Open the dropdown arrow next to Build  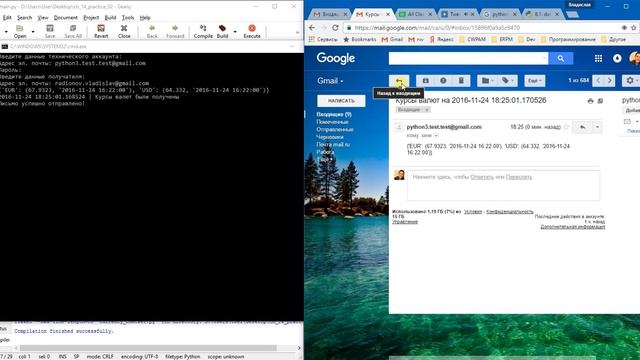(235, 31)
